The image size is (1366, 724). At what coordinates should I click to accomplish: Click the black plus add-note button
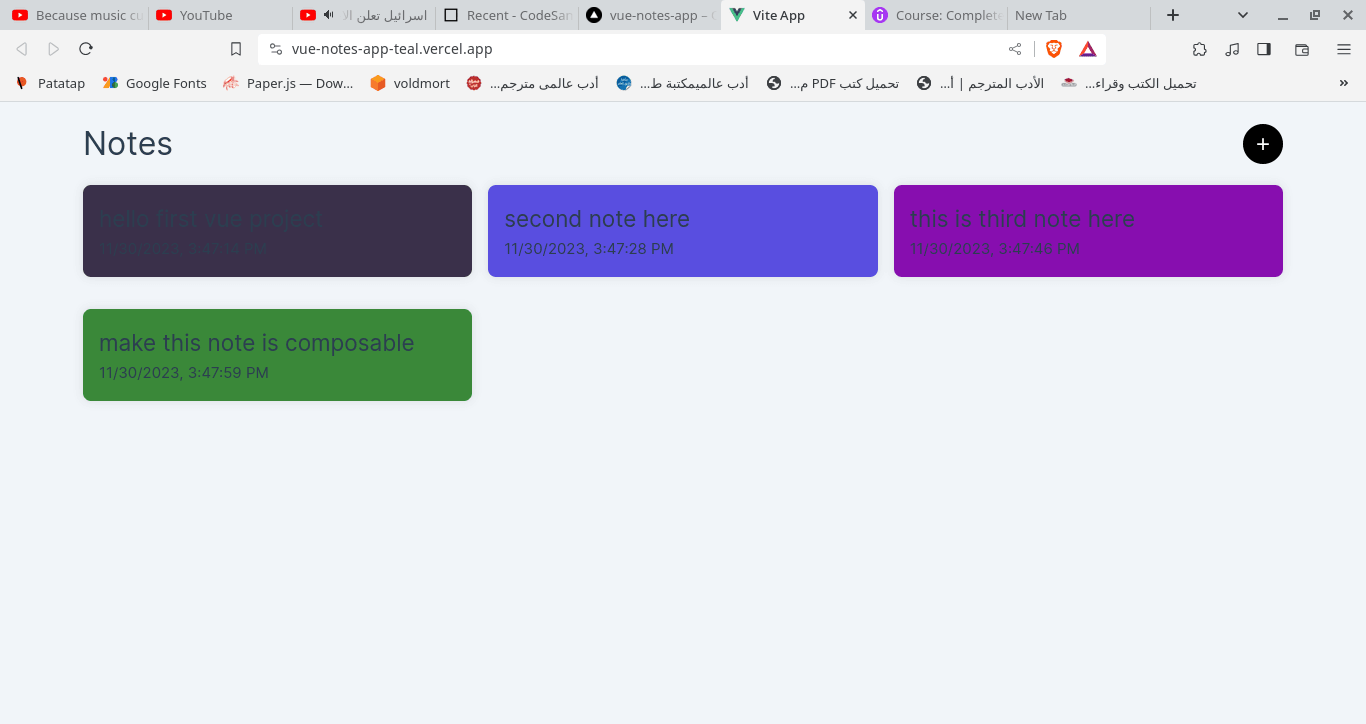tap(1262, 144)
